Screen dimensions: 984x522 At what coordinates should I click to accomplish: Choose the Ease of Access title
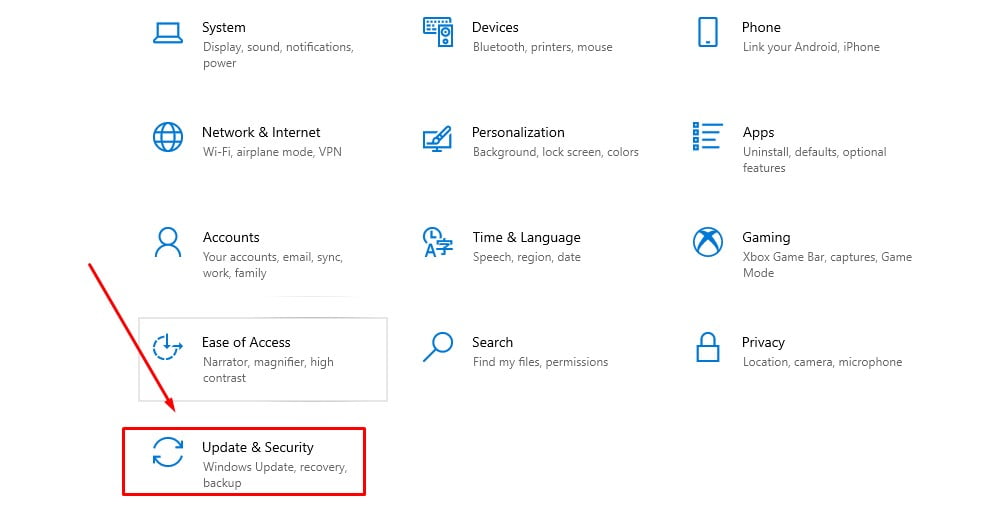click(x=246, y=342)
